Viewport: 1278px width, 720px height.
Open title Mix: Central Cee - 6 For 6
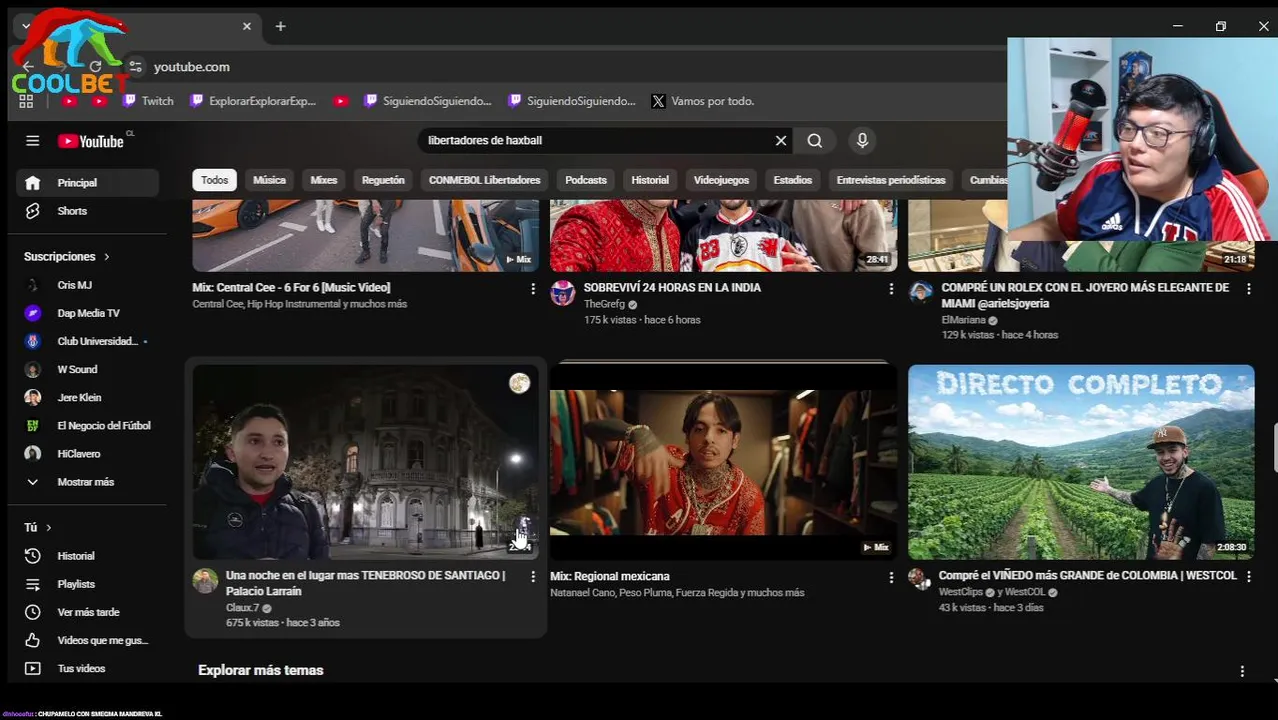(x=291, y=288)
